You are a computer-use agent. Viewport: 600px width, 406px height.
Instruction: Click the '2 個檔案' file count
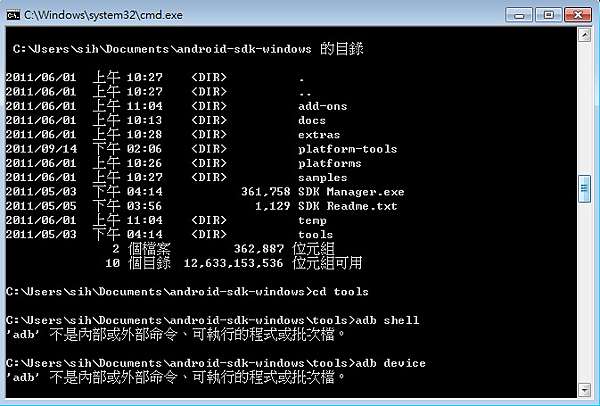142,249
